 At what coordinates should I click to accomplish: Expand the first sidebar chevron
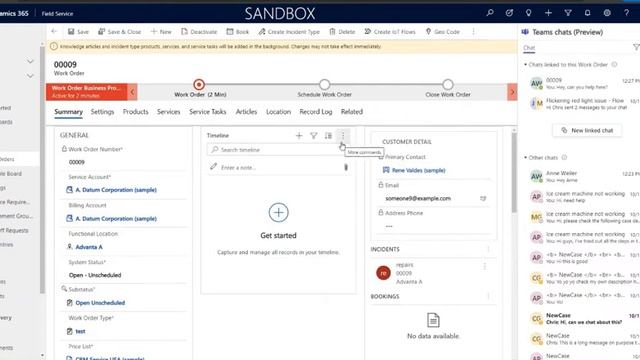(x=30, y=61)
